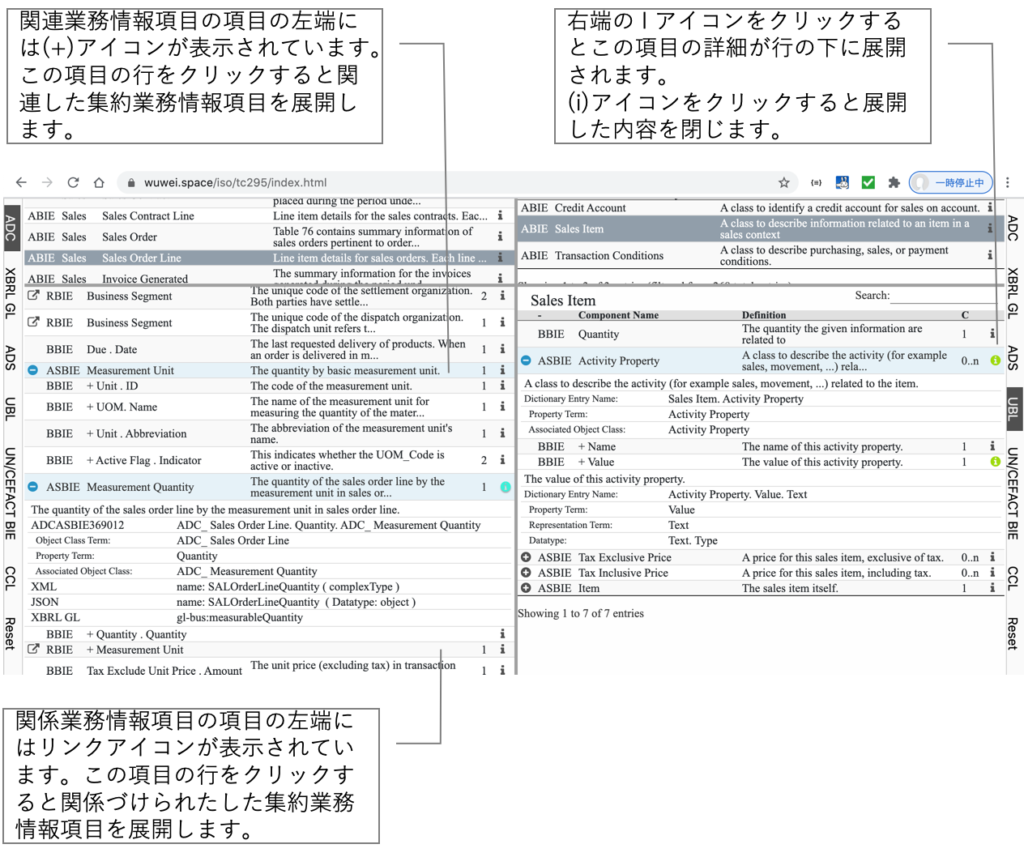1024x857 pixels.
Task: Expand the ASBIE Item row
Action: pos(526,588)
